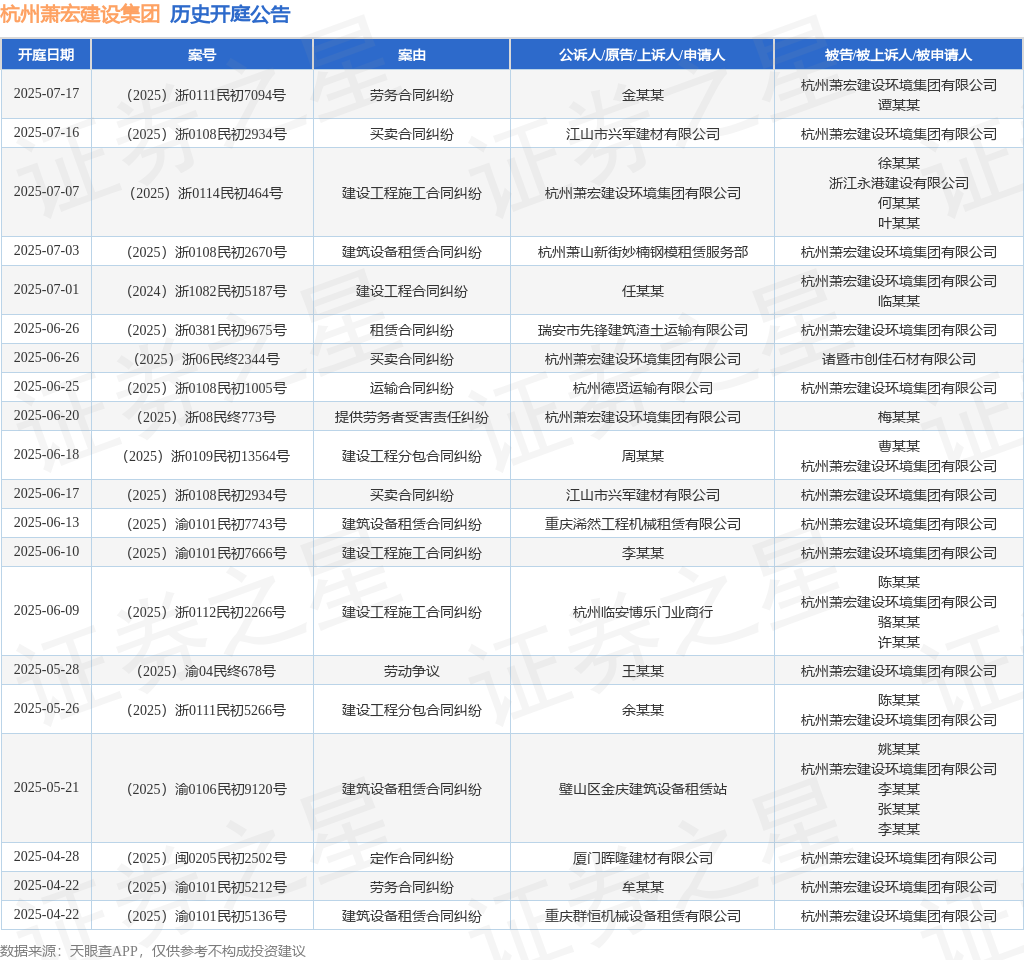Click defendant 姚某某
Viewport: 1024px width, 960px height.
[899, 749]
